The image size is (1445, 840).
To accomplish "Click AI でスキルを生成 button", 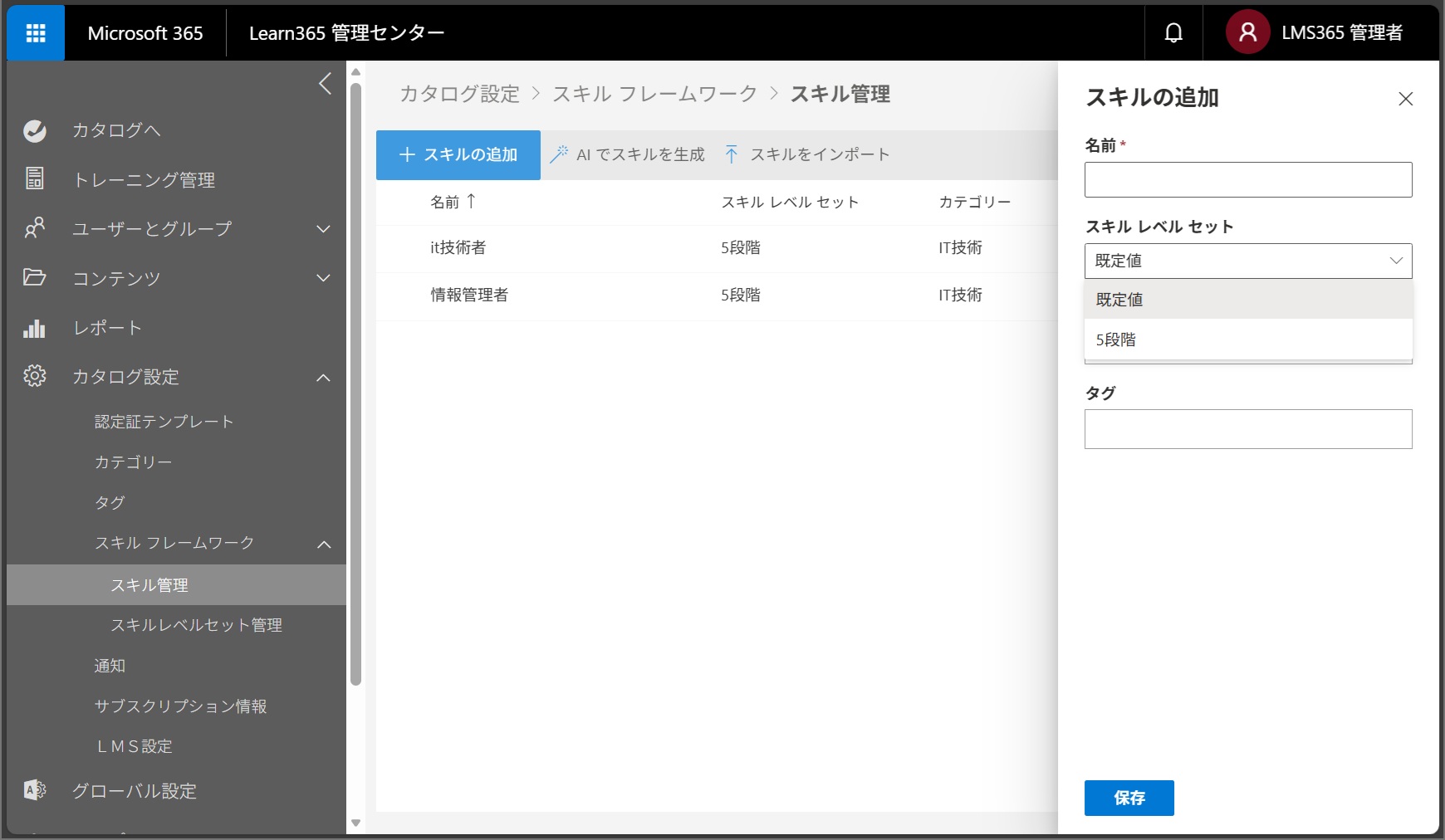I will [x=627, y=154].
